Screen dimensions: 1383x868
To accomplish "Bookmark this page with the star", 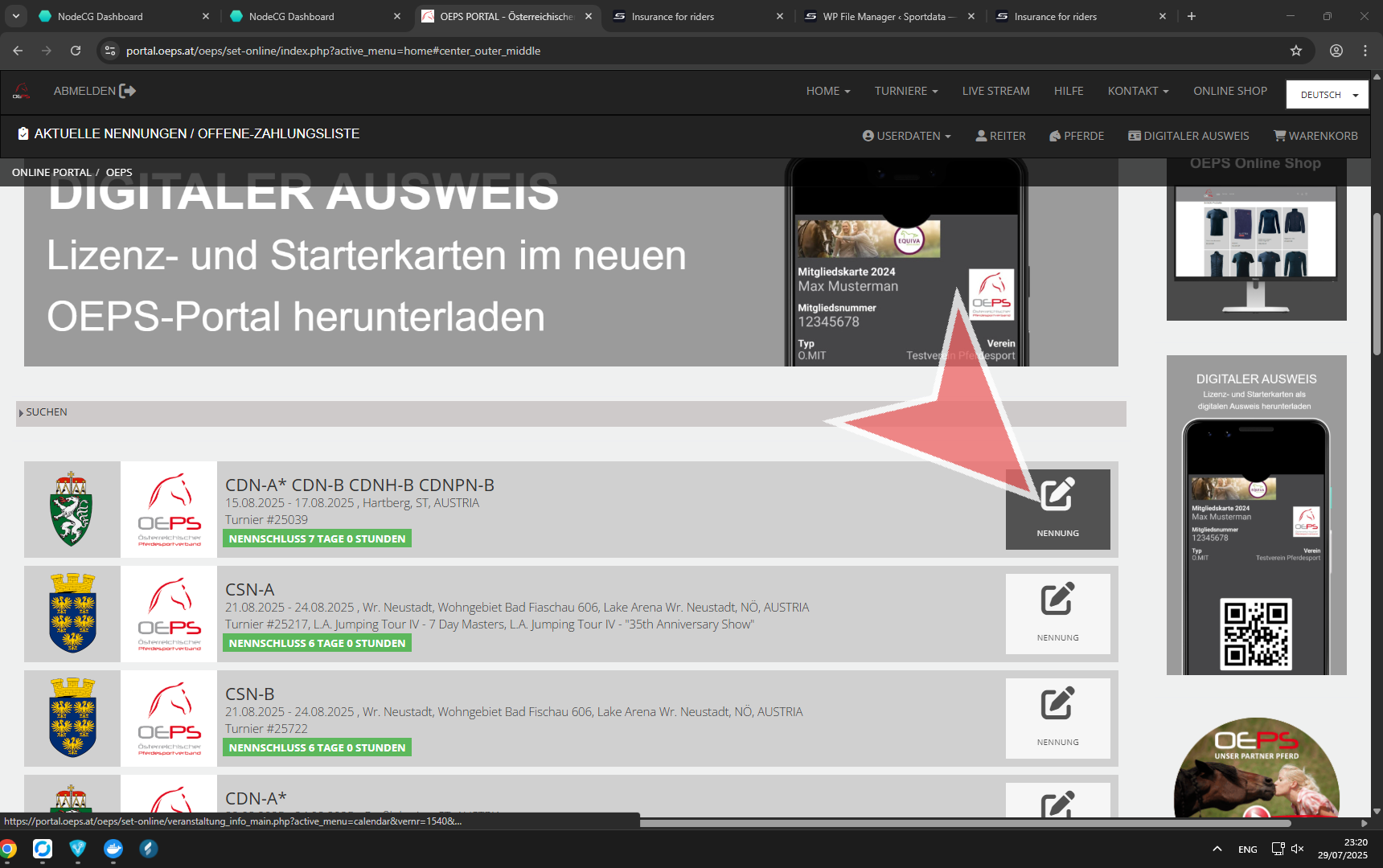I will coord(1296,51).
